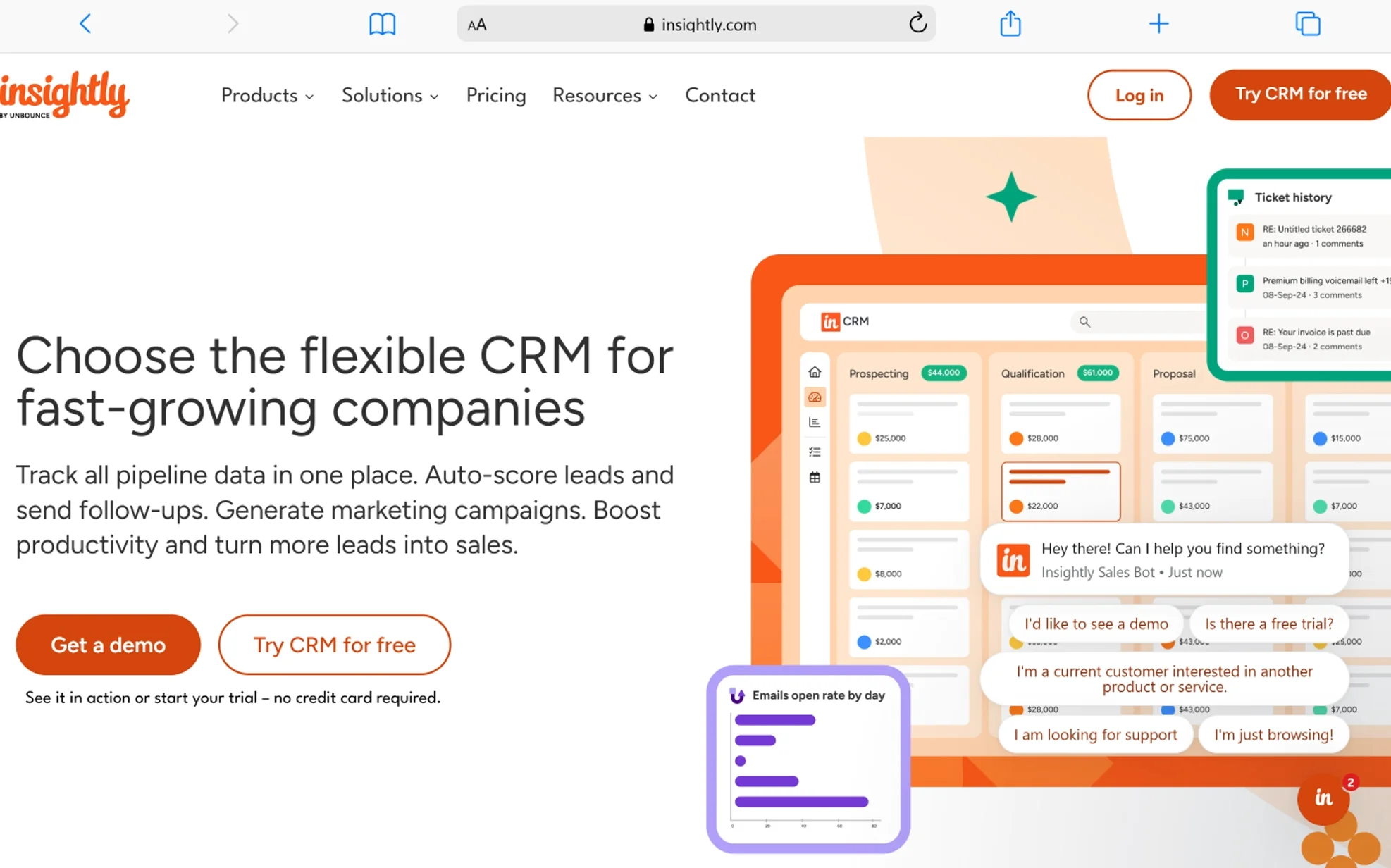The image size is (1391, 868).
Task: Click 'See it in action' no credit card note
Action: click(233, 697)
